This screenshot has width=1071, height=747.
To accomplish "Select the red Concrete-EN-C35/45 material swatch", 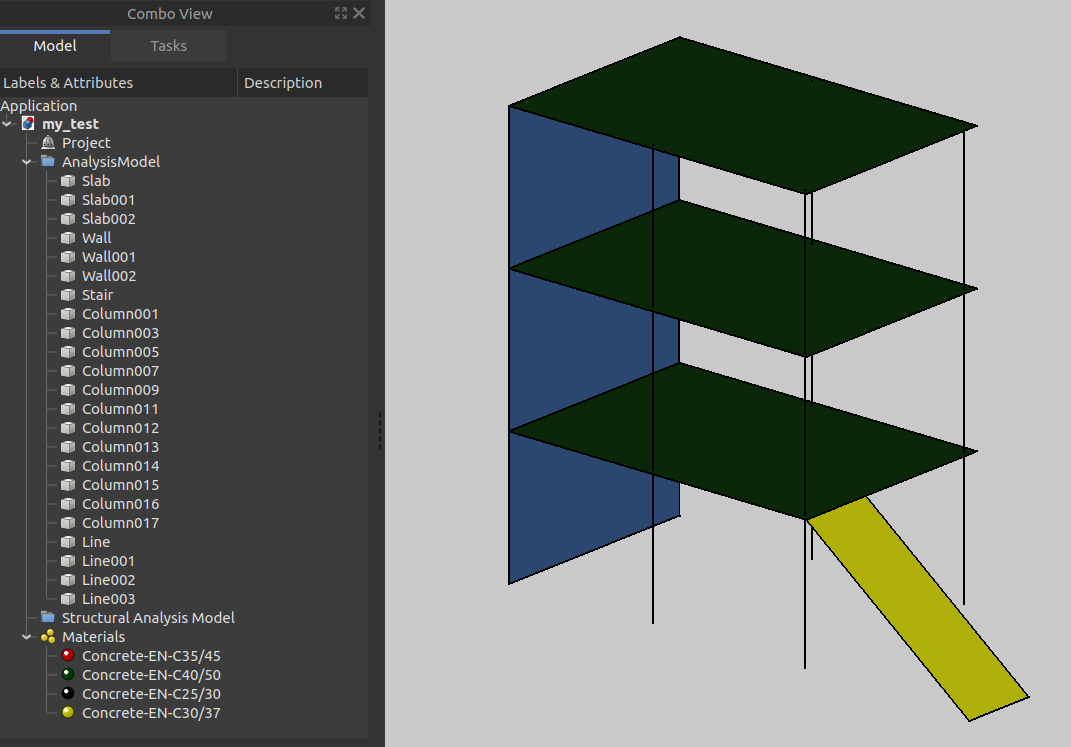I will tap(68, 656).
